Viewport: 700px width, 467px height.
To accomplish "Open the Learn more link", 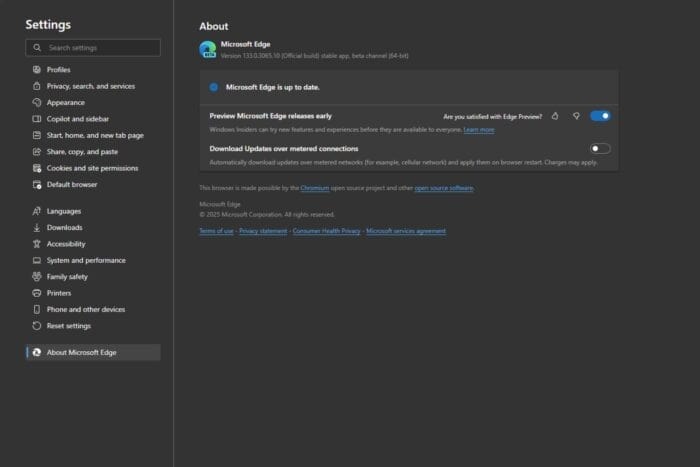I will coord(478,130).
